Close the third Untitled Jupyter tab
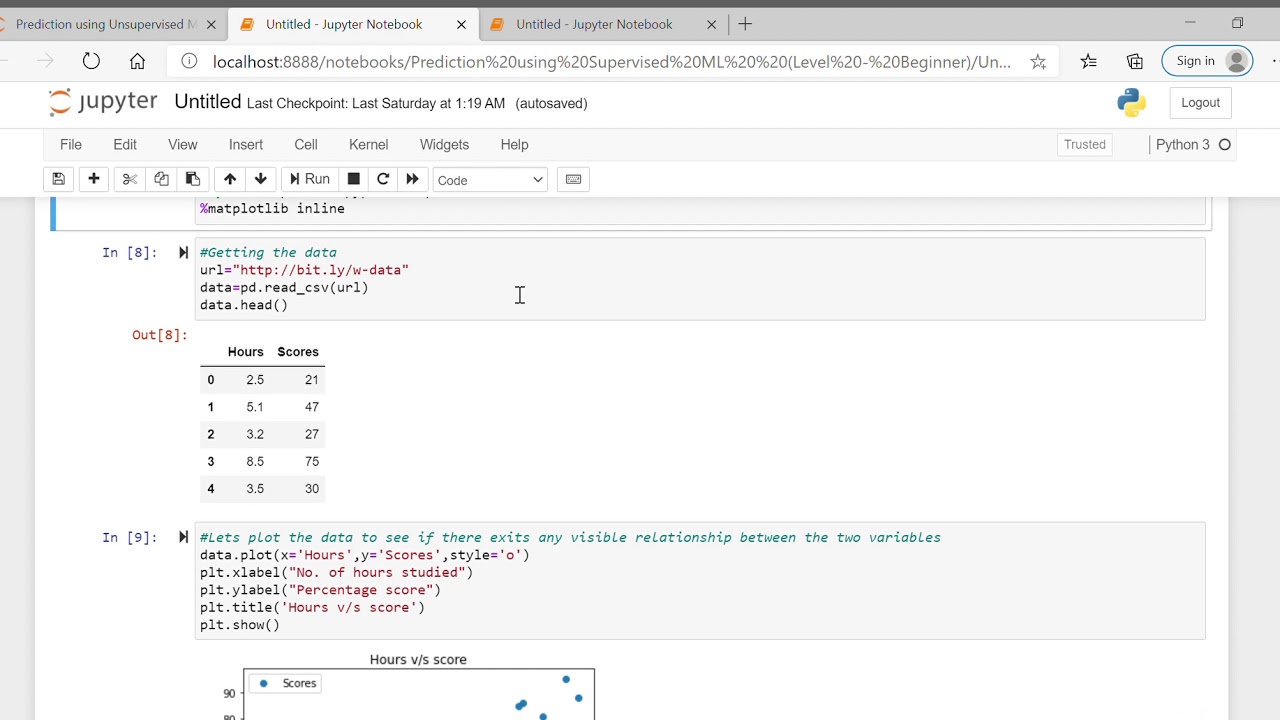The height and width of the screenshot is (720, 1280). (711, 24)
